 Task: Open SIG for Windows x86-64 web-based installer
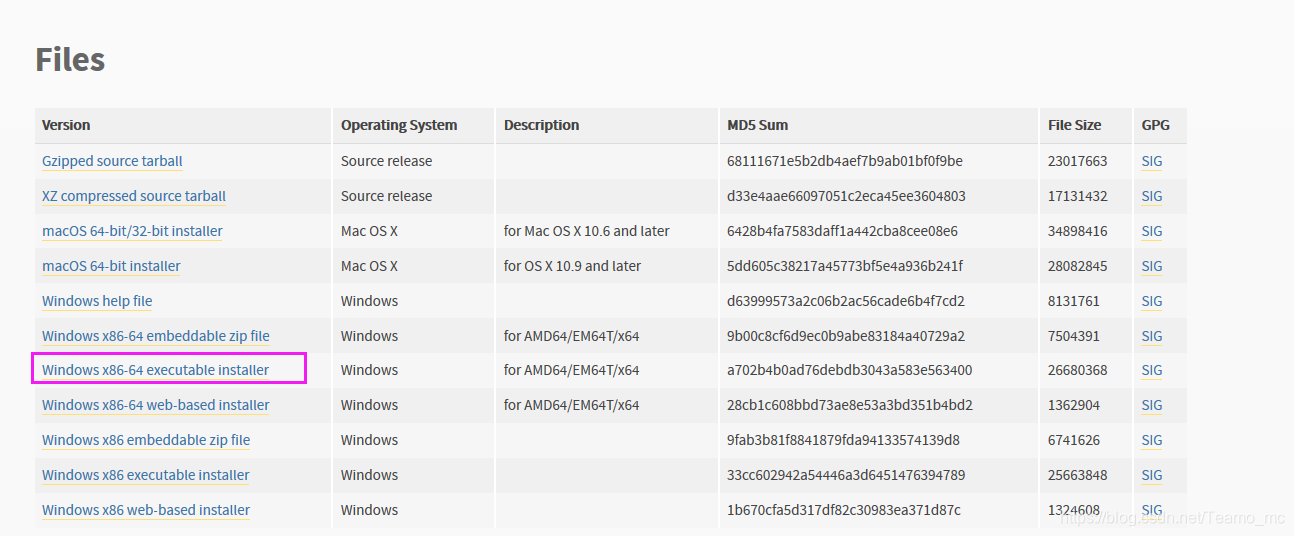pyautogui.click(x=1152, y=405)
